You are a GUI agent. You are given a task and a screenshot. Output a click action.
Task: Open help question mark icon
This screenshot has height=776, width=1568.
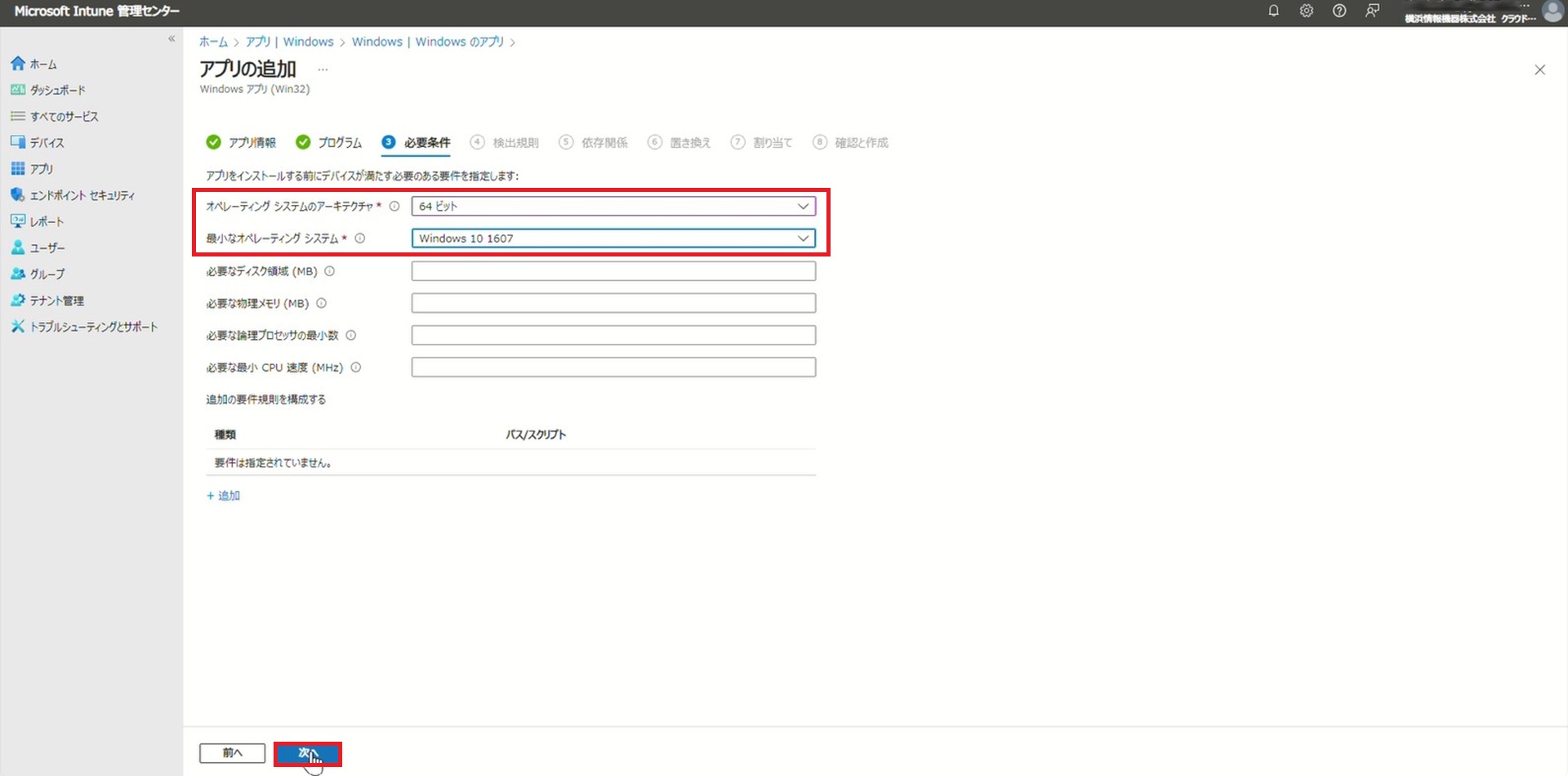[1339, 11]
